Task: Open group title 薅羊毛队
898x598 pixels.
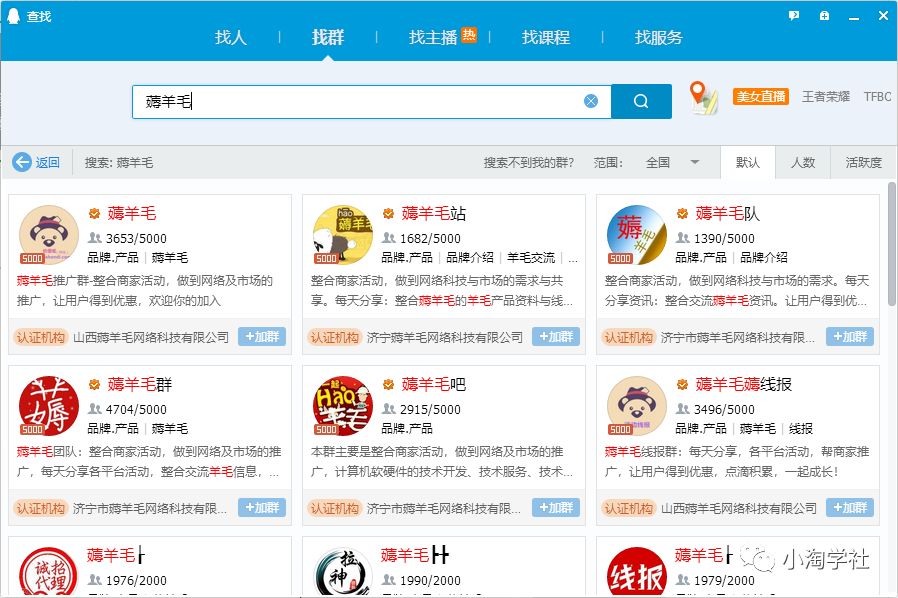Action: tap(727, 214)
